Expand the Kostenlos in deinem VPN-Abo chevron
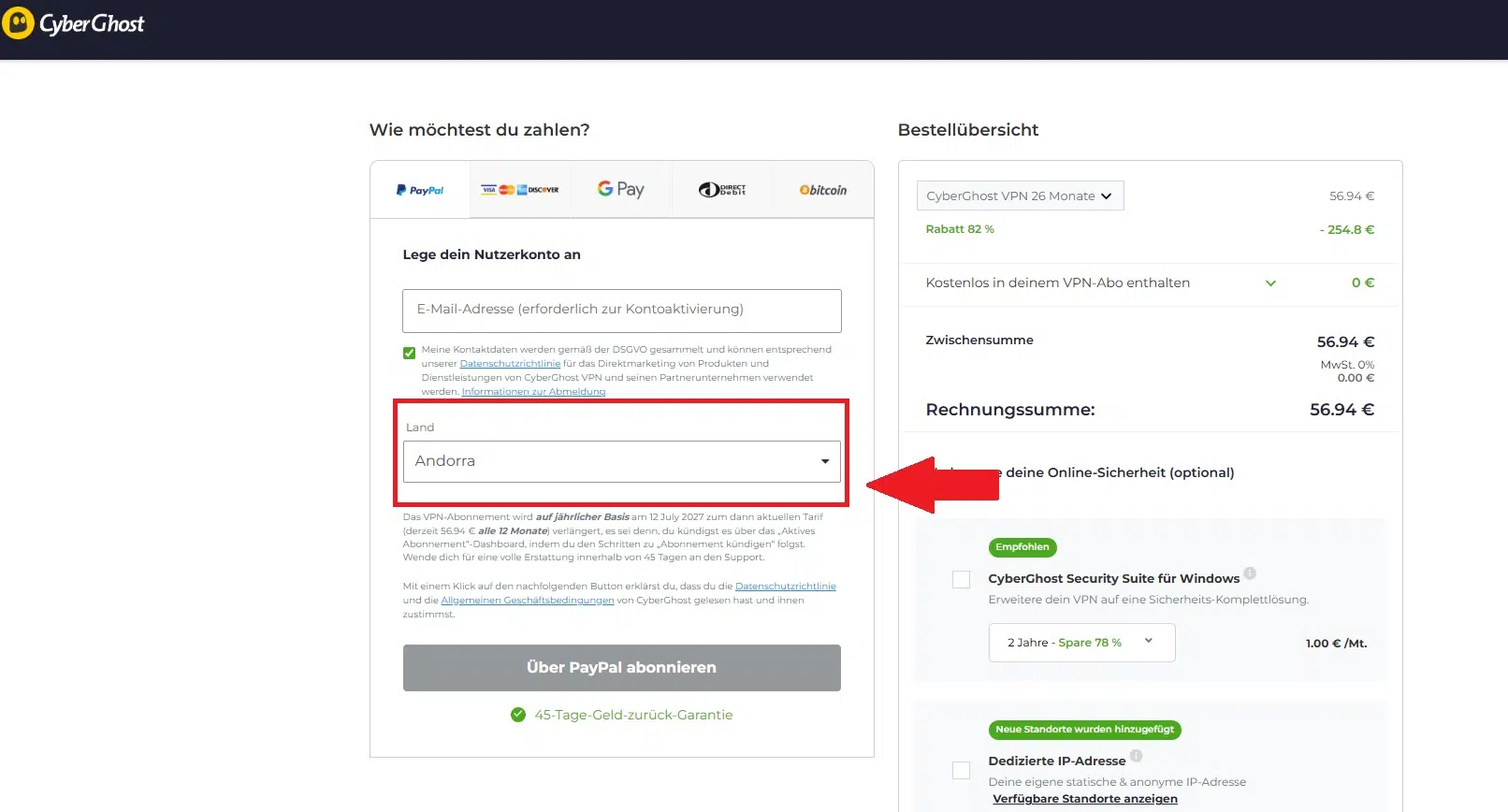1508x812 pixels. click(x=1270, y=283)
